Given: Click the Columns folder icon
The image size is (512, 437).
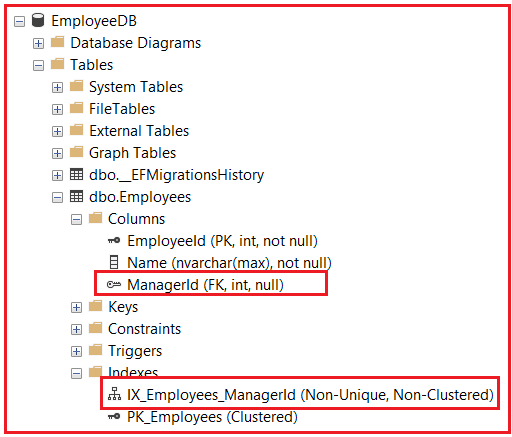Looking at the screenshot, I should coord(96,218).
